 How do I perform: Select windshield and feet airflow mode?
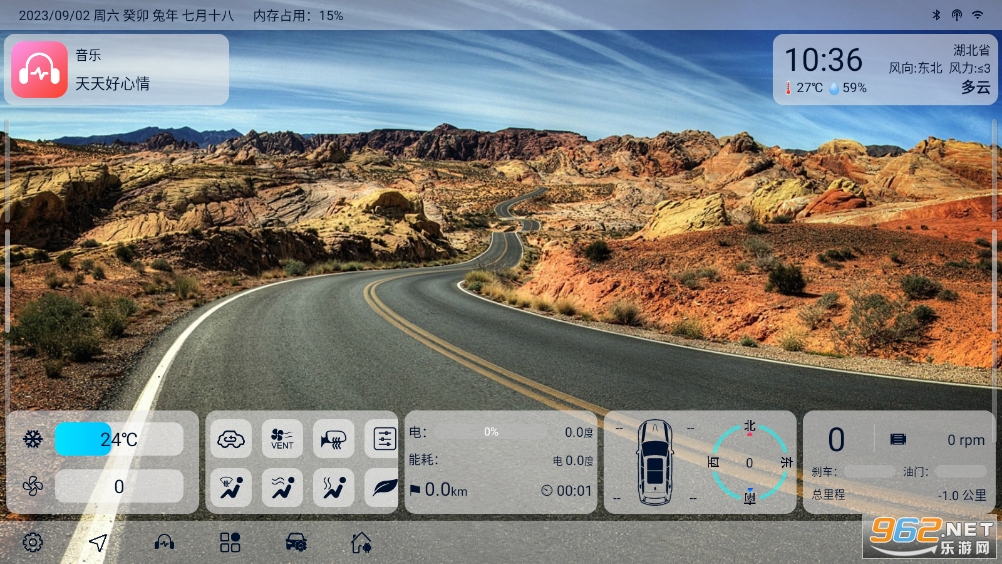pos(231,487)
